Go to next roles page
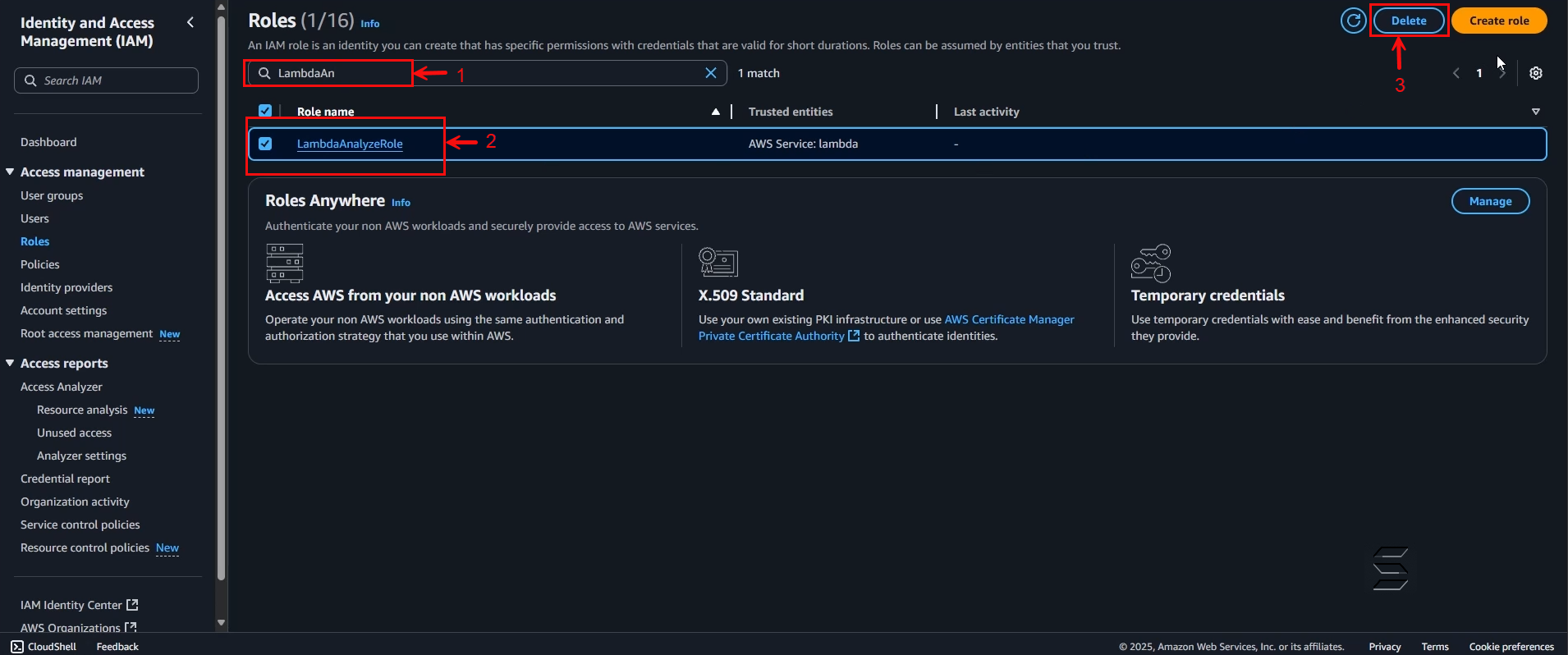Viewport: 1568px width, 655px height. (1502, 73)
